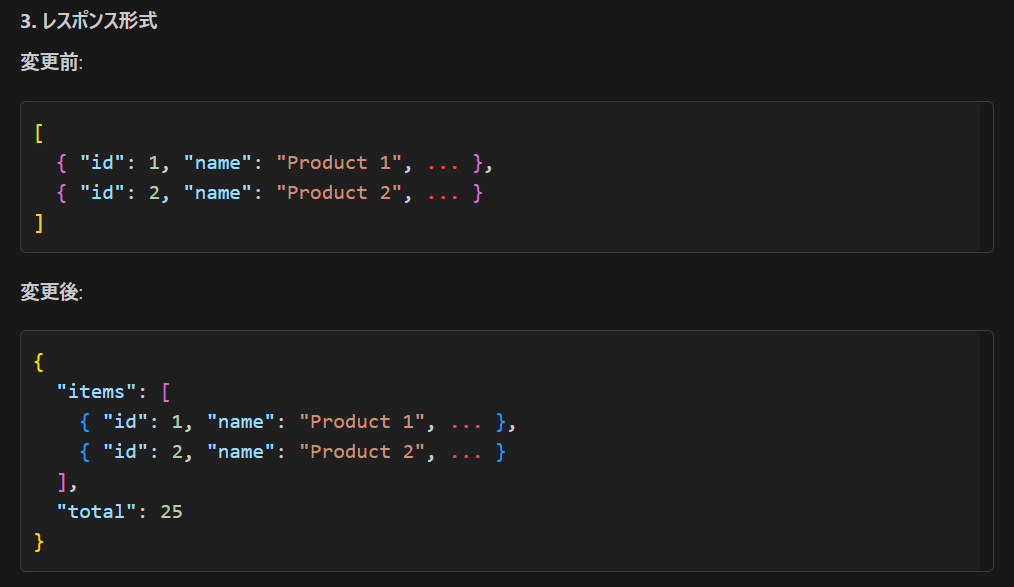Click the "total" key in the 変更後 code

click(98, 511)
